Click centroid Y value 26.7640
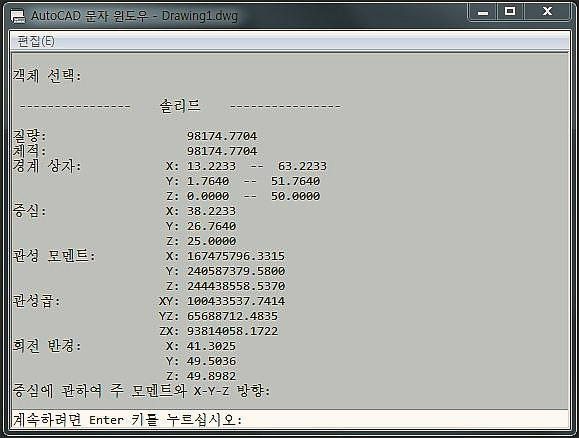Viewport: 579px width, 438px height. [x=211, y=226]
